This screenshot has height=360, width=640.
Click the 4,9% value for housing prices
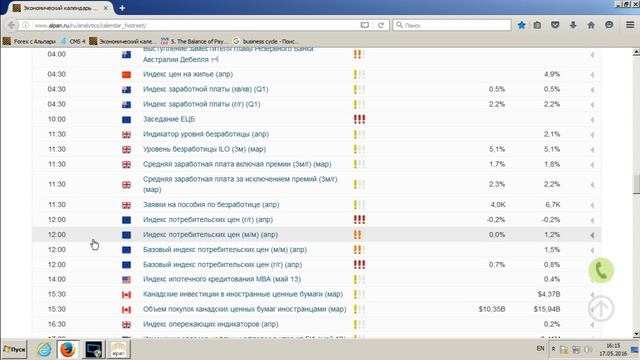552,74
